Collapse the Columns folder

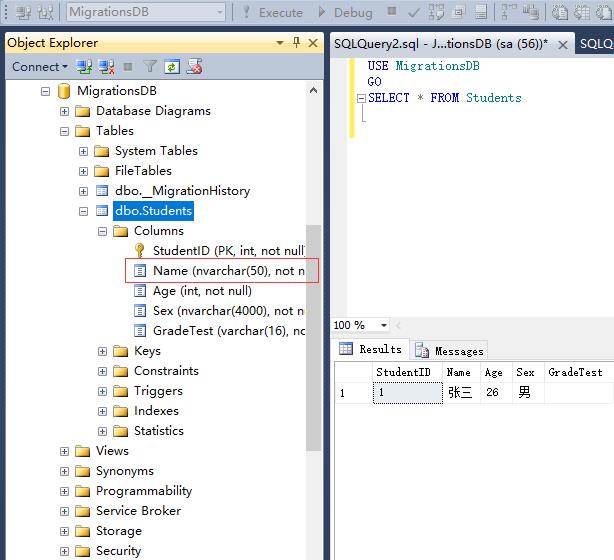(x=103, y=231)
